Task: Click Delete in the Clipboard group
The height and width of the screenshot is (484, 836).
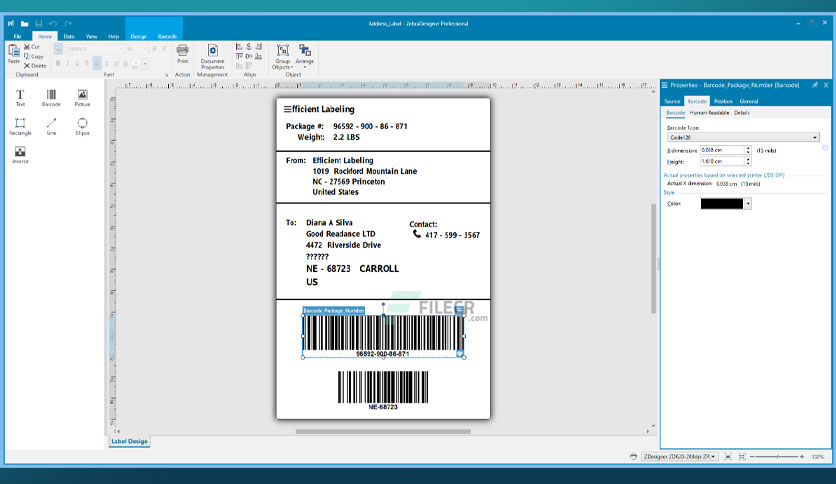Action: coord(35,66)
